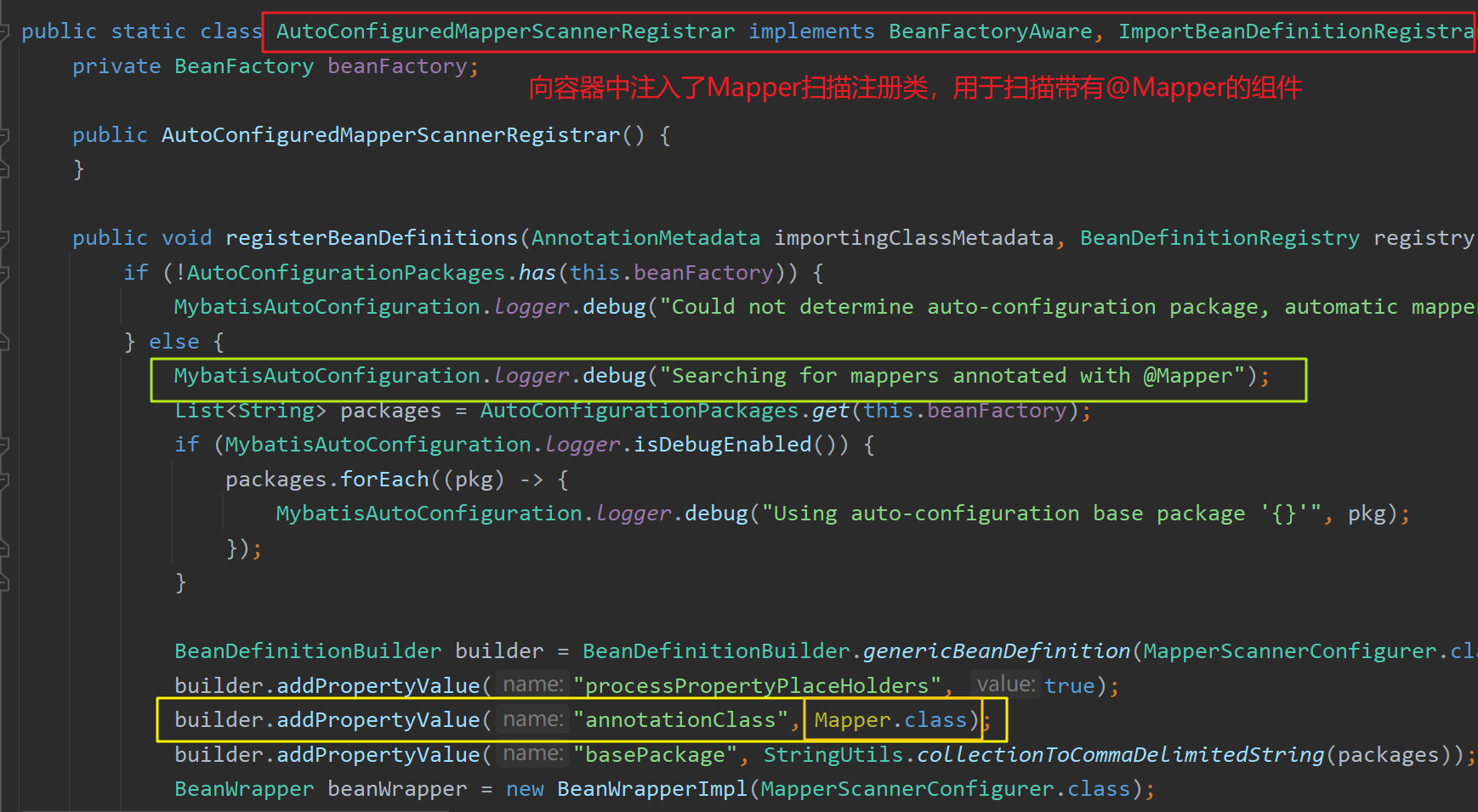Click the "processPropertyPlaceHolders" string literal
1478x812 pixels.
pos(758,686)
